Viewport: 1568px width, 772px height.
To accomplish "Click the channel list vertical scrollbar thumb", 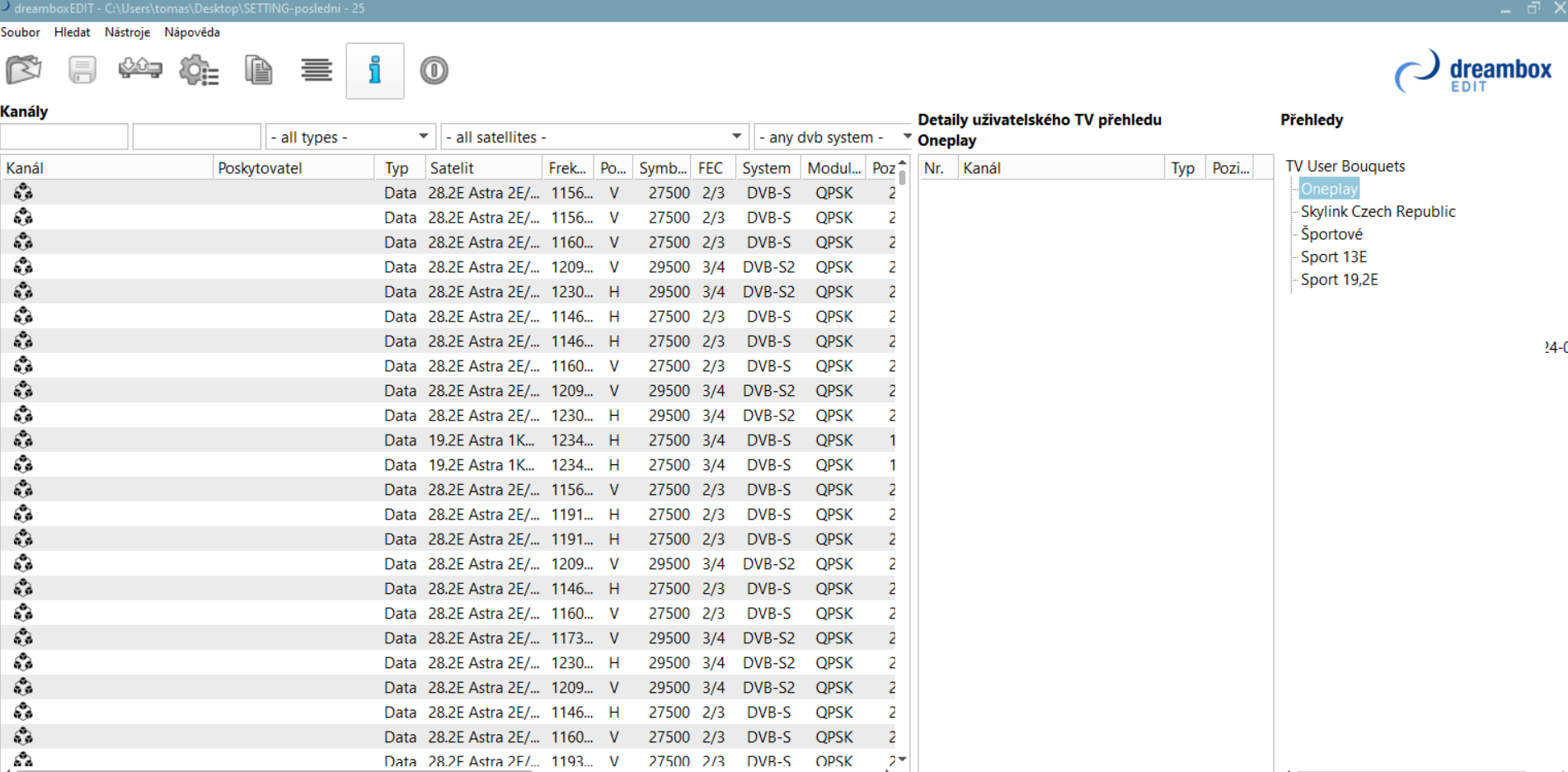I will click(903, 177).
